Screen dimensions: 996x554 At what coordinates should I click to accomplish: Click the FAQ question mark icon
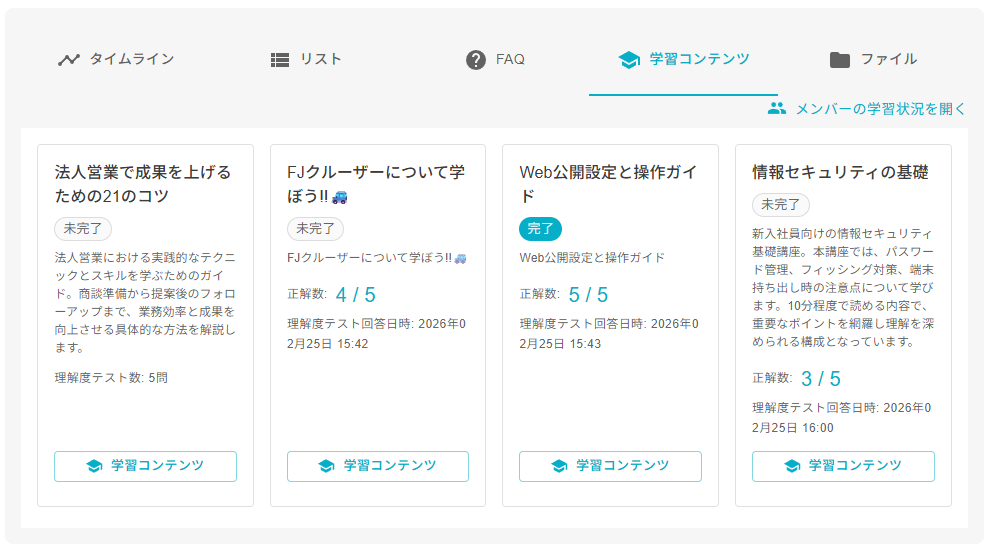coord(476,60)
